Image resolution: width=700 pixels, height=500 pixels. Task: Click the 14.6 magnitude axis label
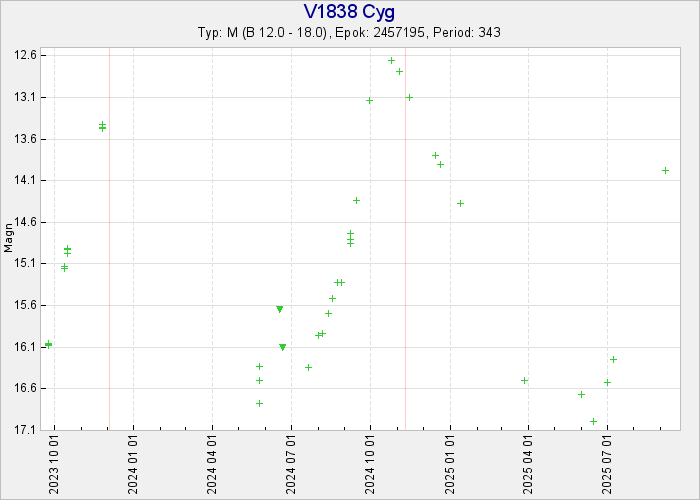pyautogui.click(x=25, y=222)
